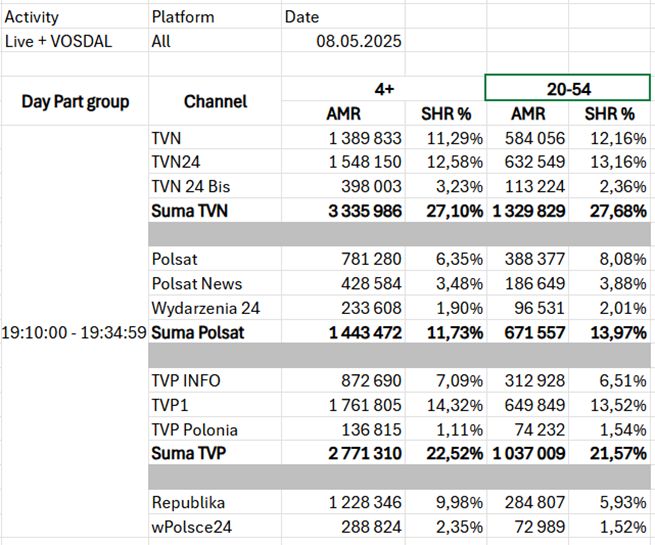Click the 19:10:00 - 19:34:59 time slot cell
The width and height of the screenshot is (655, 545).
[x=75, y=331]
